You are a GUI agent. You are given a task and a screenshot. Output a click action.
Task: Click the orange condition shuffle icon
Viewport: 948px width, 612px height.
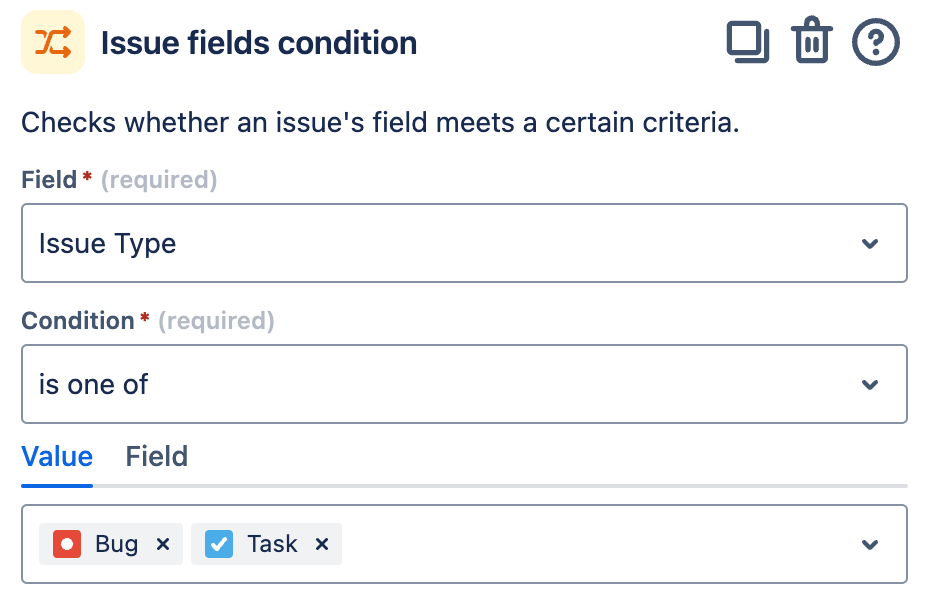coord(52,43)
